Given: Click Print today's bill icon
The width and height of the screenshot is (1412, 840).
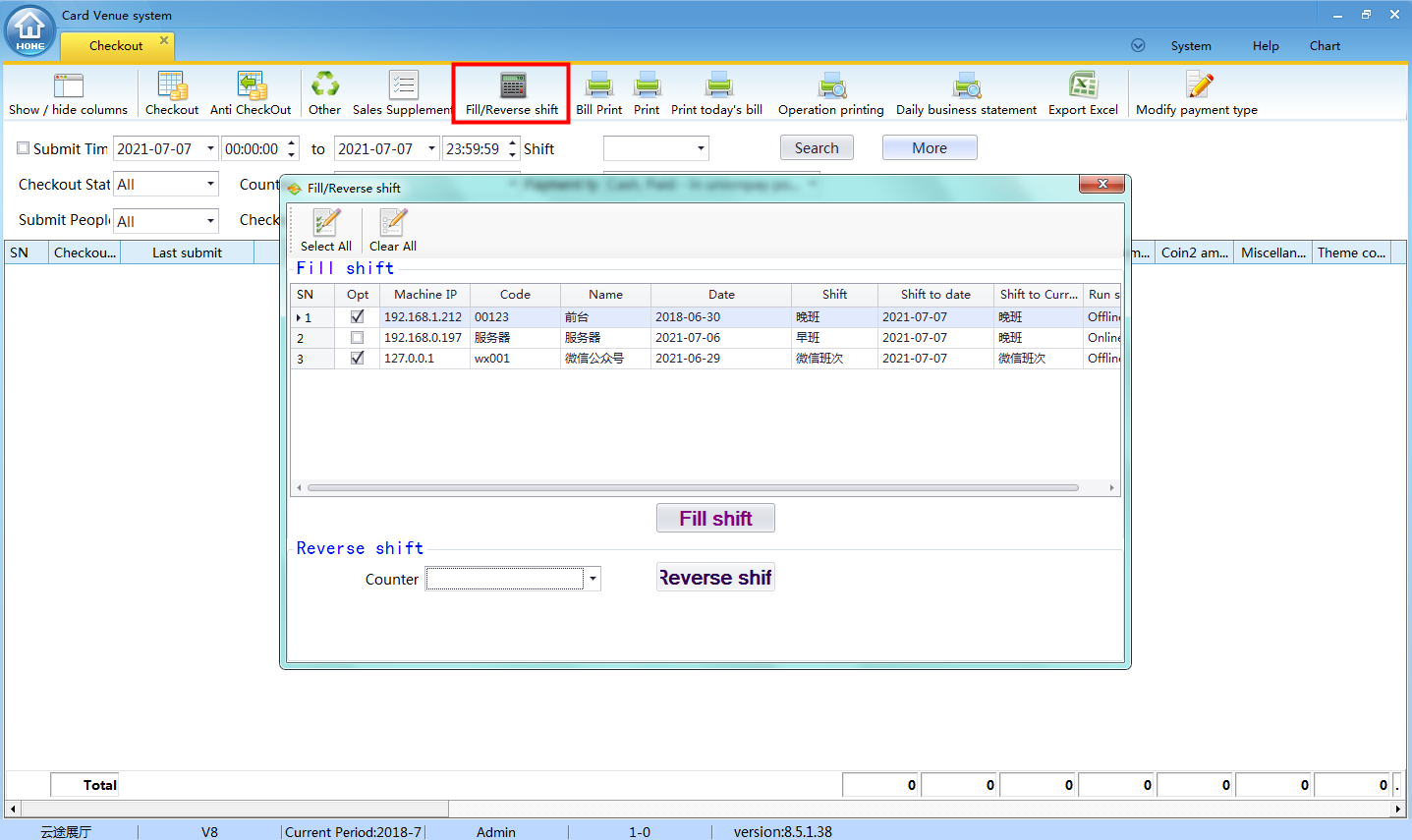Looking at the screenshot, I should pyautogui.click(x=716, y=94).
